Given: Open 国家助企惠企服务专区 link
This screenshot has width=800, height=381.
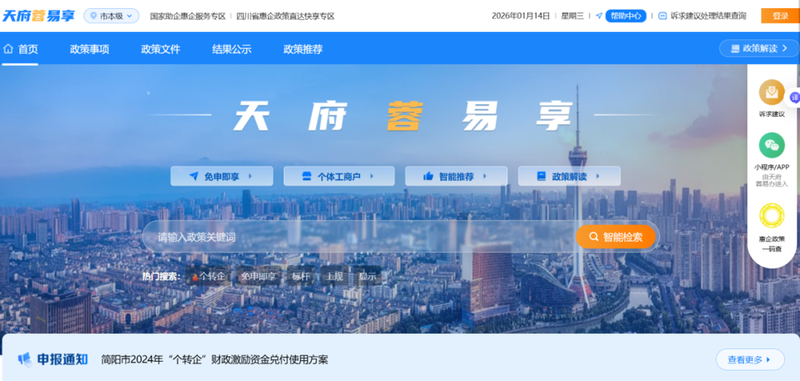Looking at the screenshot, I should (x=187, y=16).
